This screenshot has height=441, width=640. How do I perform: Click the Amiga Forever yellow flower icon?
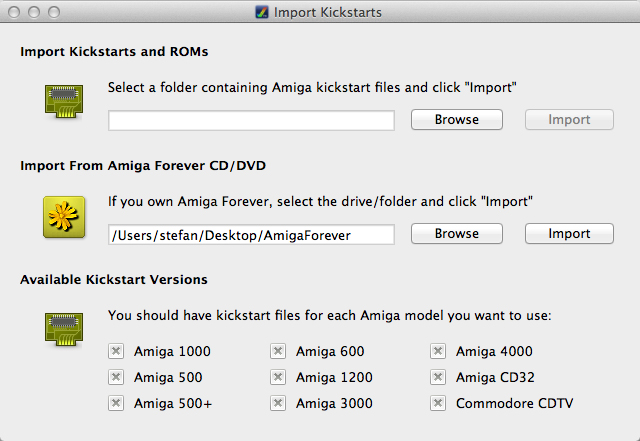coord(61,215)
